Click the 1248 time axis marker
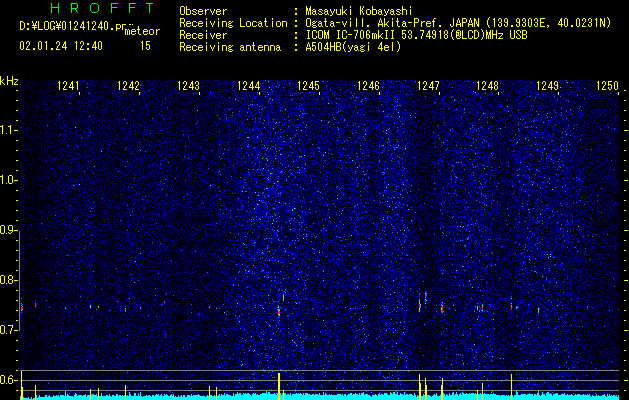Image resolution: width=629 pixels, height=400 pixels. (x=487, y=85)
